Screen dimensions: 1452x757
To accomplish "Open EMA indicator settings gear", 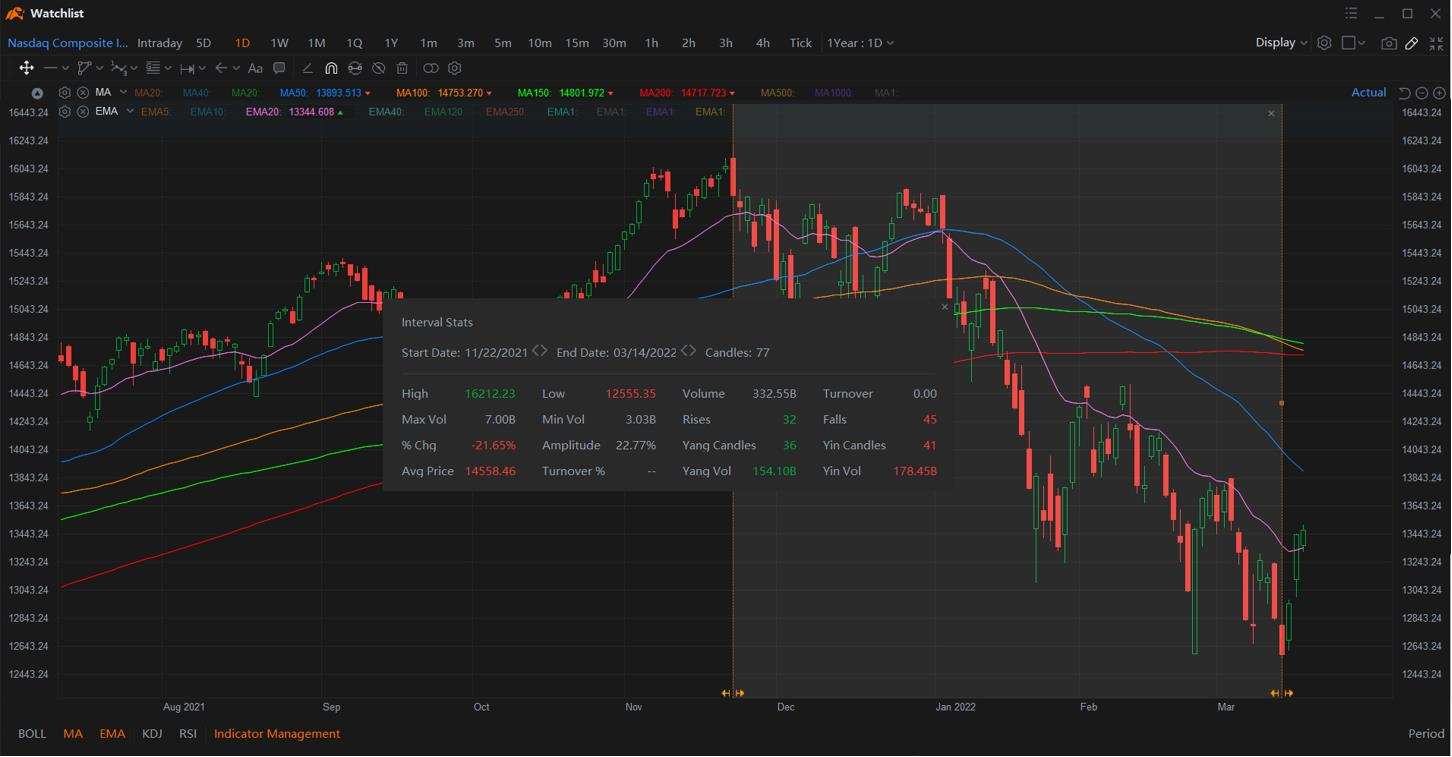I will [65, 111].
